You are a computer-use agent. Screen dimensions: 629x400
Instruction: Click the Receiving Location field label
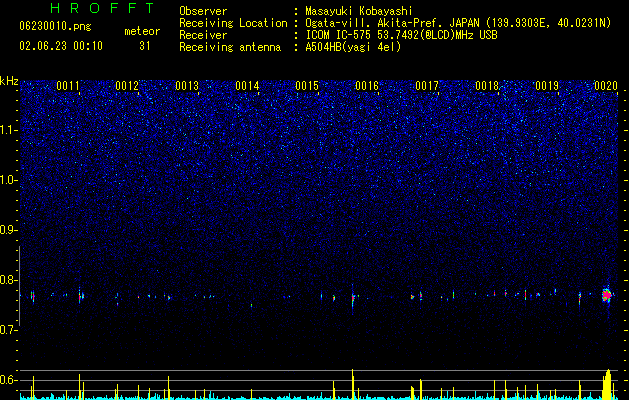coord(233,23)
